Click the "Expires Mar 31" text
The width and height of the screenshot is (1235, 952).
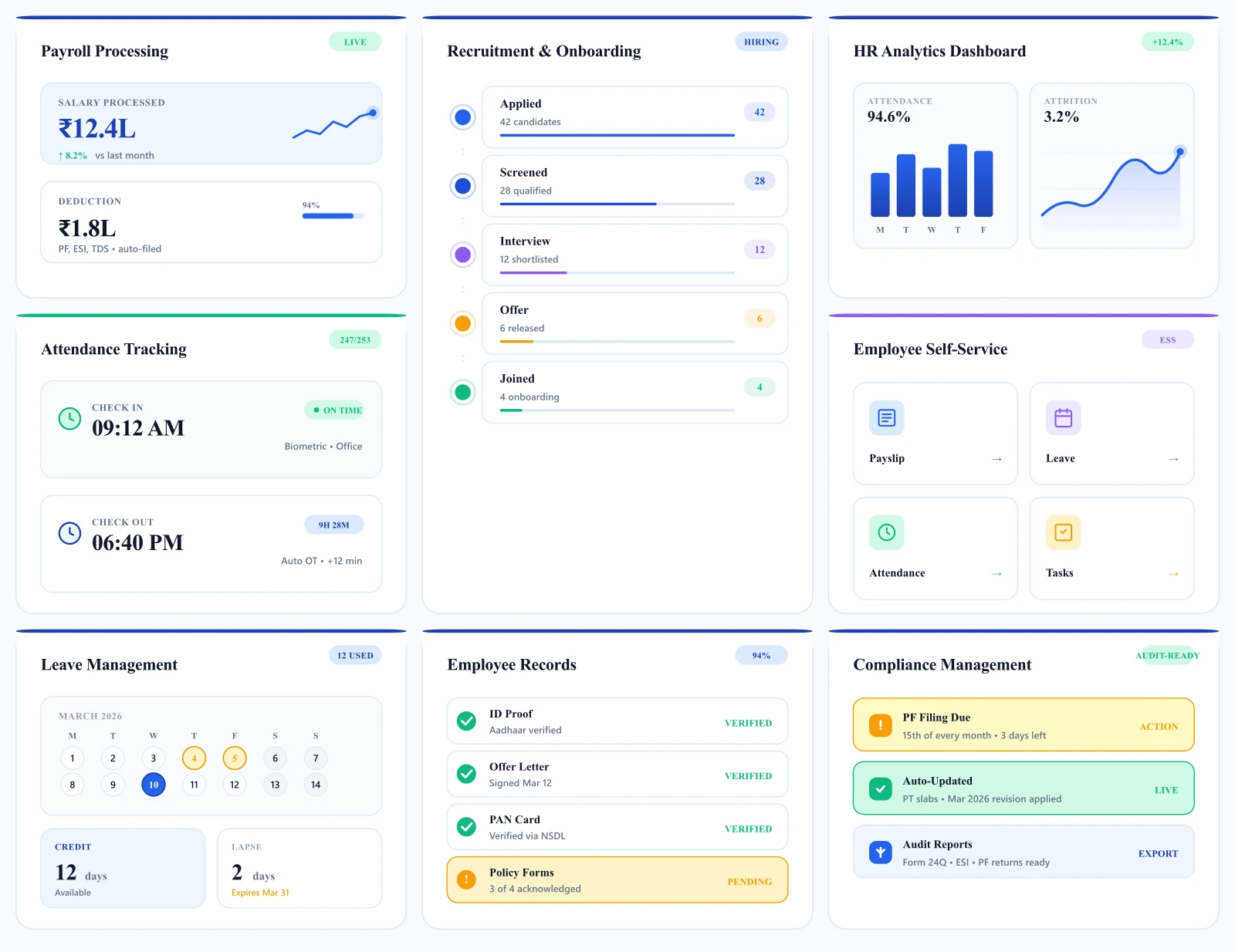tap(260, 893)
